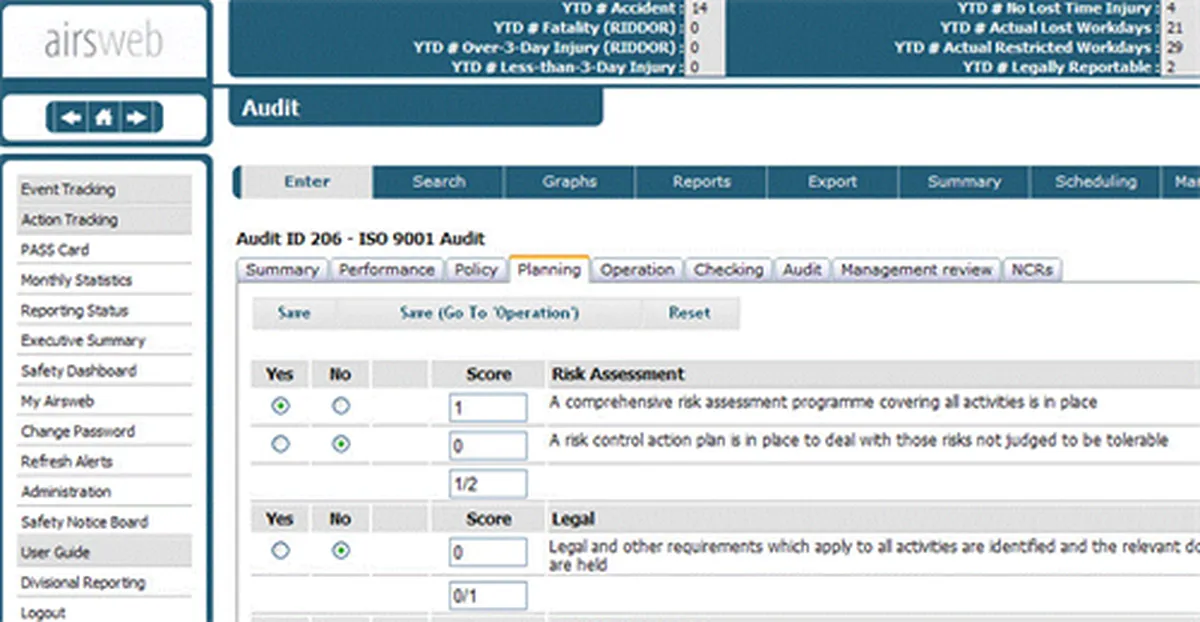Select No for Legal and other requirements
Viewport: 1200px width, 622px height.
[x=341, y=551]
